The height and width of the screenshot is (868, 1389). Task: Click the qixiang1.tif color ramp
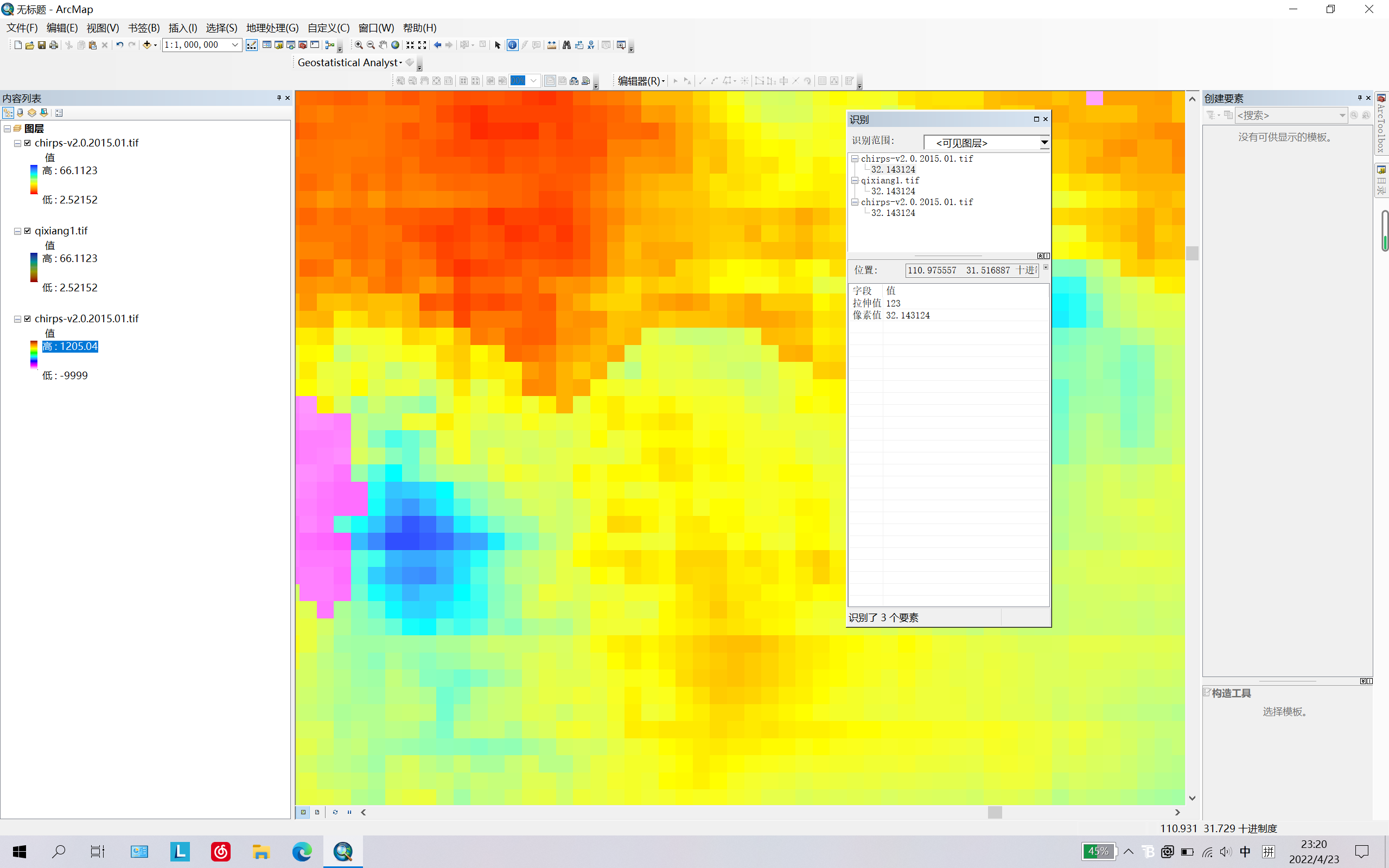pos(34,267)
